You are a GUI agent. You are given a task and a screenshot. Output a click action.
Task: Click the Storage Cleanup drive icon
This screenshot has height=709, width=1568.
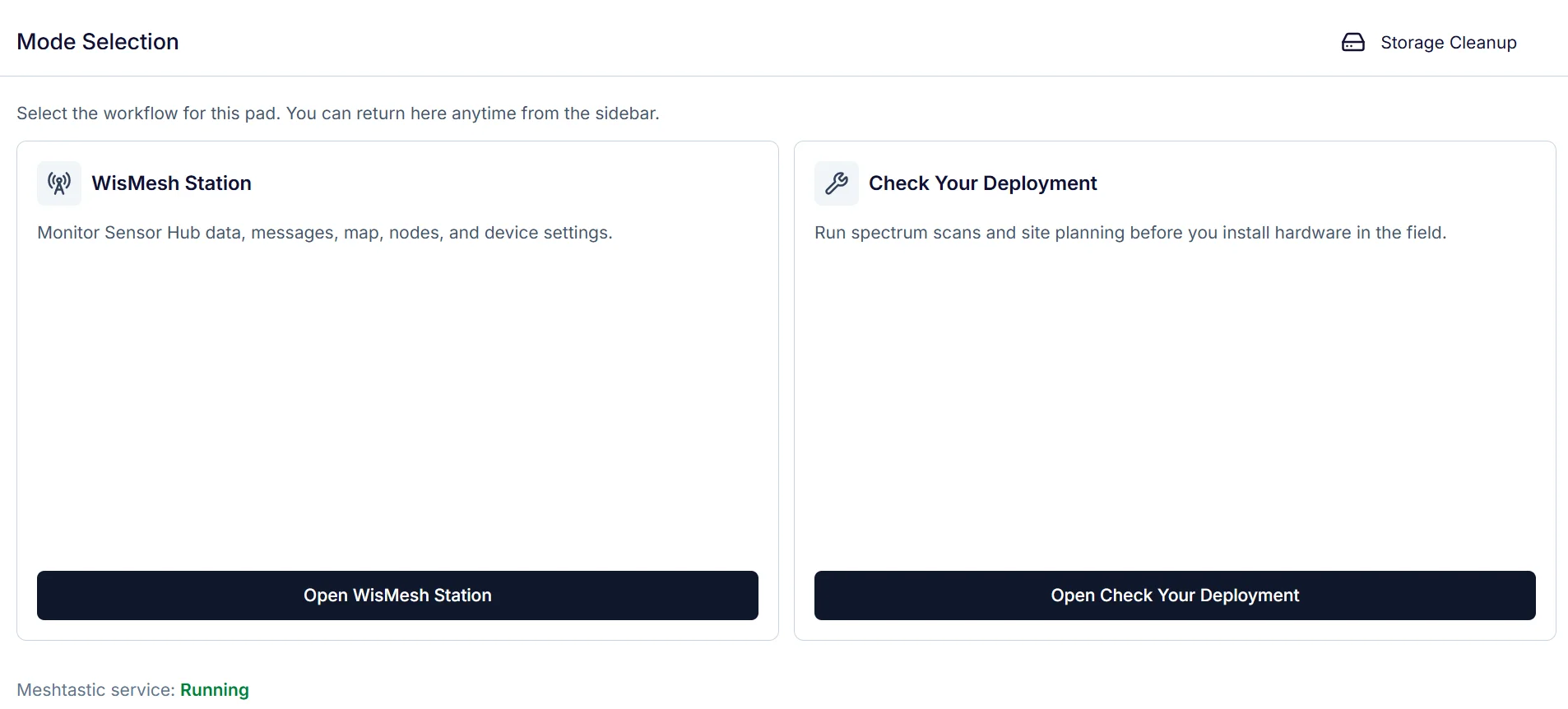[1352, 42]
